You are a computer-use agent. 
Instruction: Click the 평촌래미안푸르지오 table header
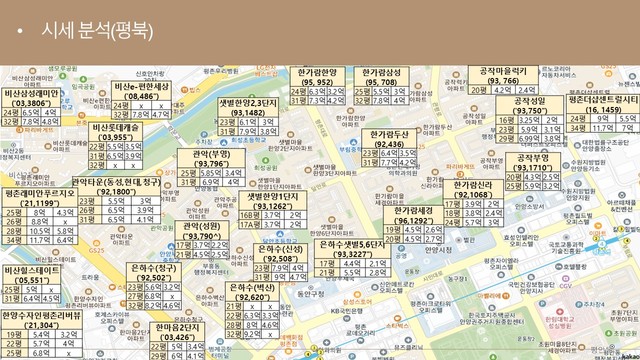[40, 198]
